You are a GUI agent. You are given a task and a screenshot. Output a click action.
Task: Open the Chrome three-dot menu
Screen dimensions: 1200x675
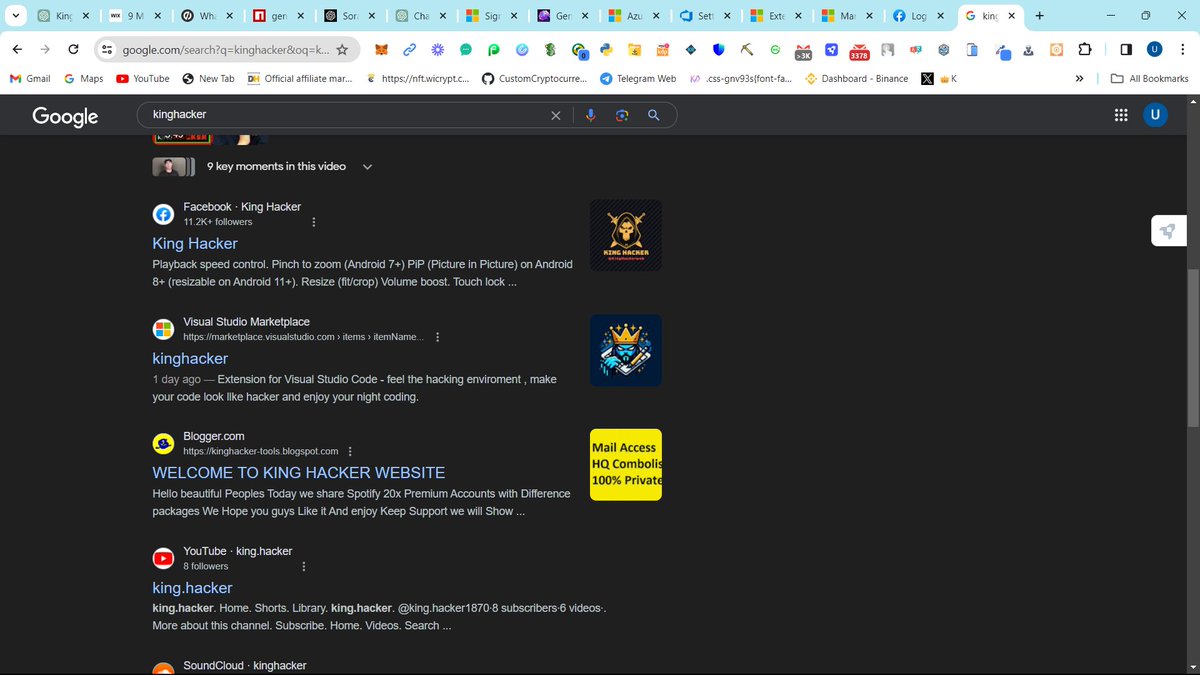[1182, 50]
